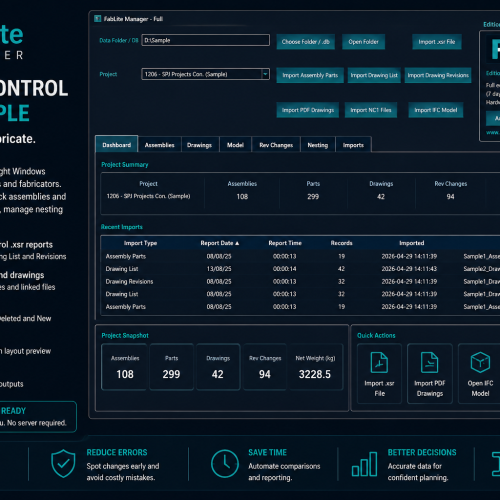Select the Project combo box showing 1206 - SPJ Projects
The height and width of the screenshot is (500, 500).
pos(206,74)
